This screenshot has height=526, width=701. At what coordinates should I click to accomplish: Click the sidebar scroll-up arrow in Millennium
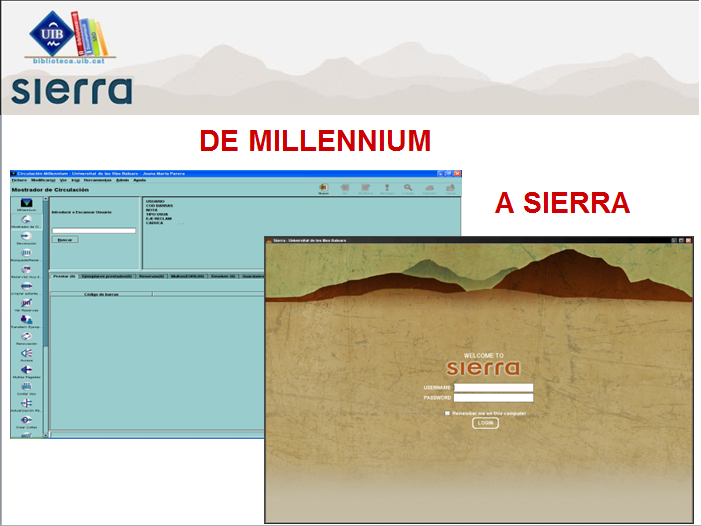[x=46, y=199]
